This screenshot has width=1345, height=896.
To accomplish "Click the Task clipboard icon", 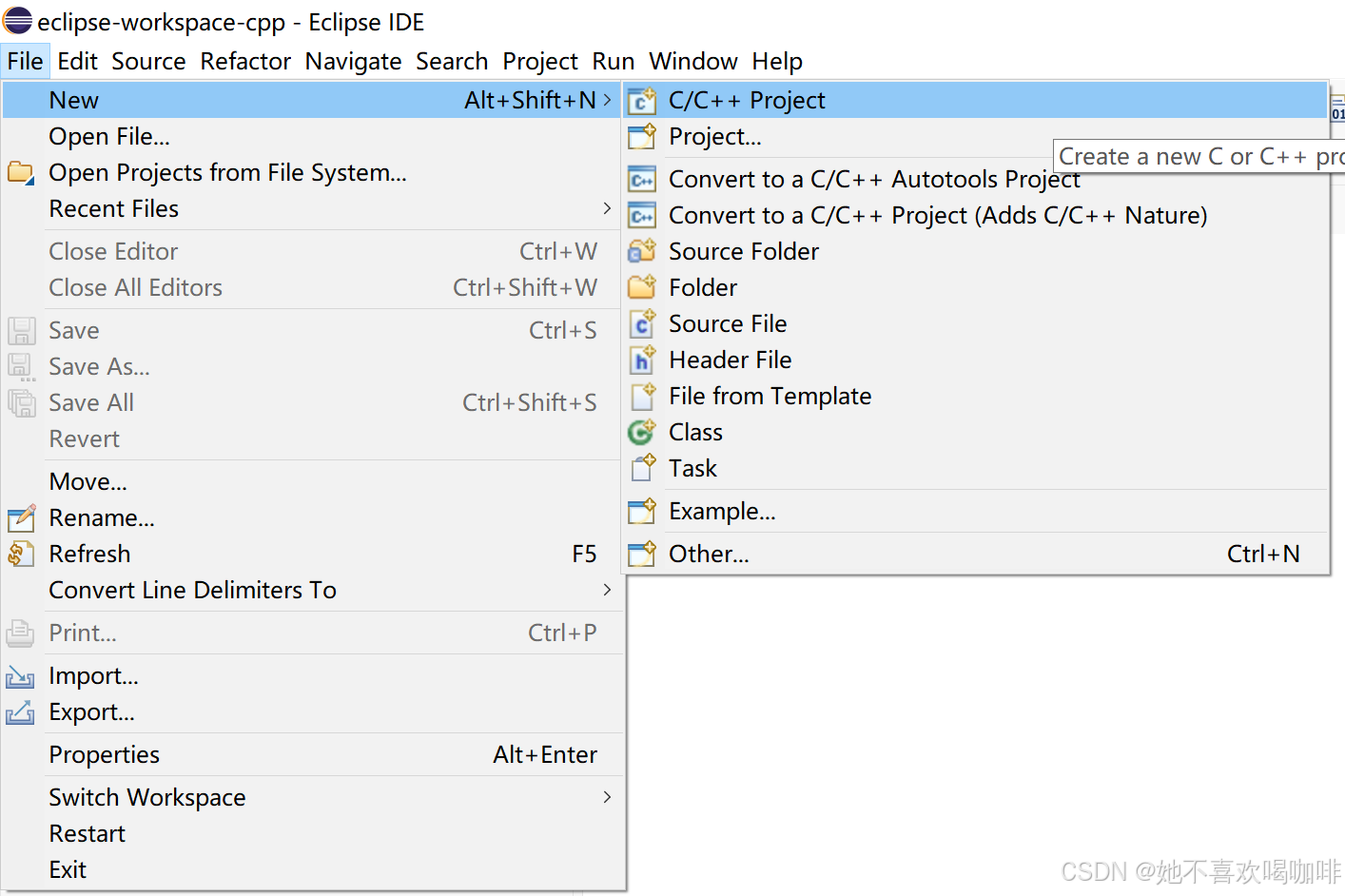I will pos(642,468).
